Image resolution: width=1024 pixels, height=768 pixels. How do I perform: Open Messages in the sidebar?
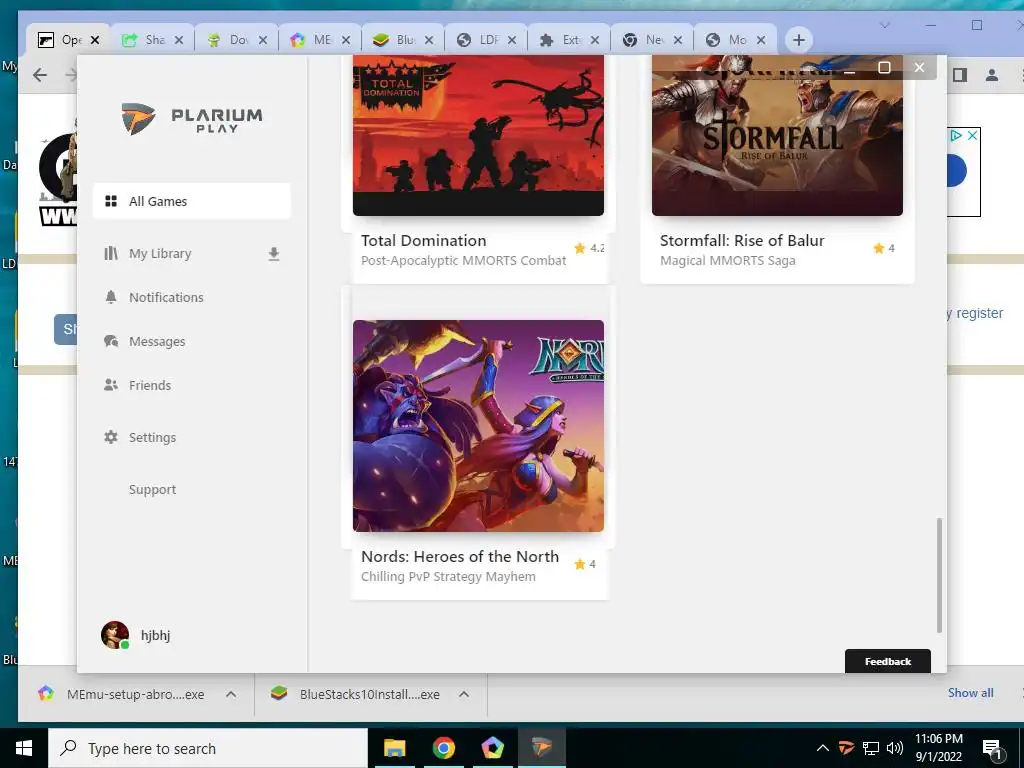[157, 342]
